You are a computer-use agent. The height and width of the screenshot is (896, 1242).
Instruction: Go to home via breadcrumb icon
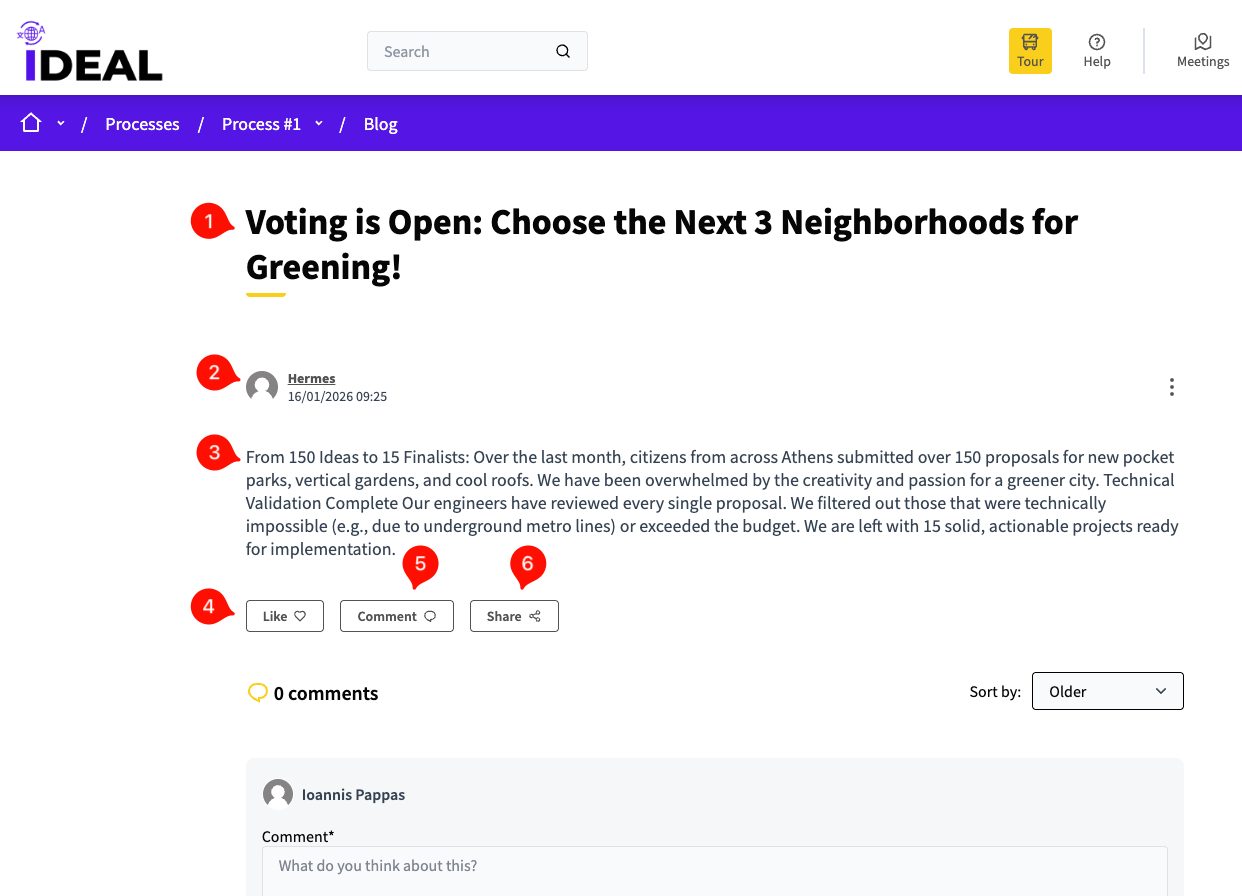click(x=31, y=123)
